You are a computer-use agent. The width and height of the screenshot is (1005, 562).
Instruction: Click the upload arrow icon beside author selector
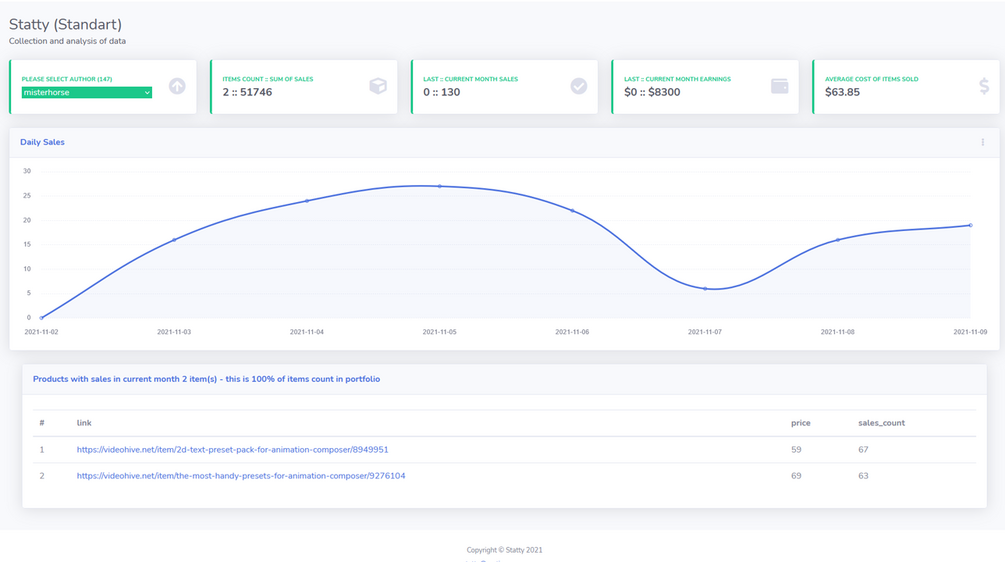[x=178, y=86]
